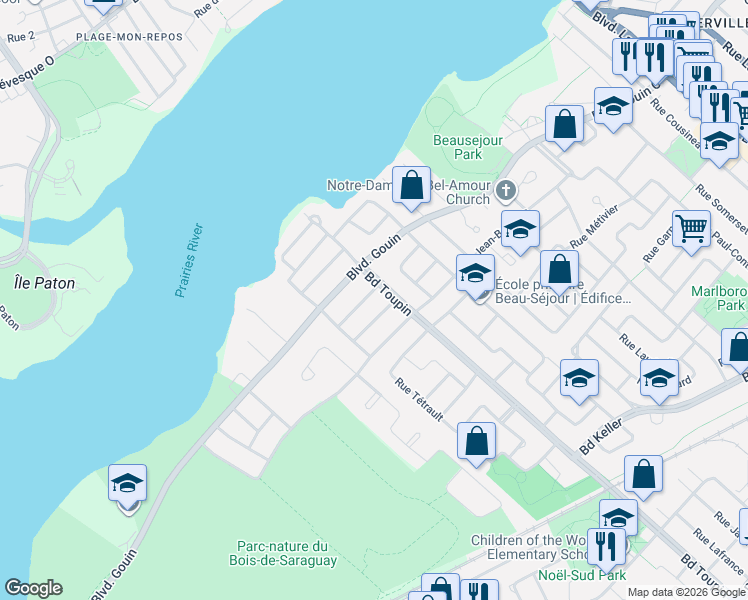Select the Île Paton label
This screenshot has width=748, height=600.
[x=44, y=283]
